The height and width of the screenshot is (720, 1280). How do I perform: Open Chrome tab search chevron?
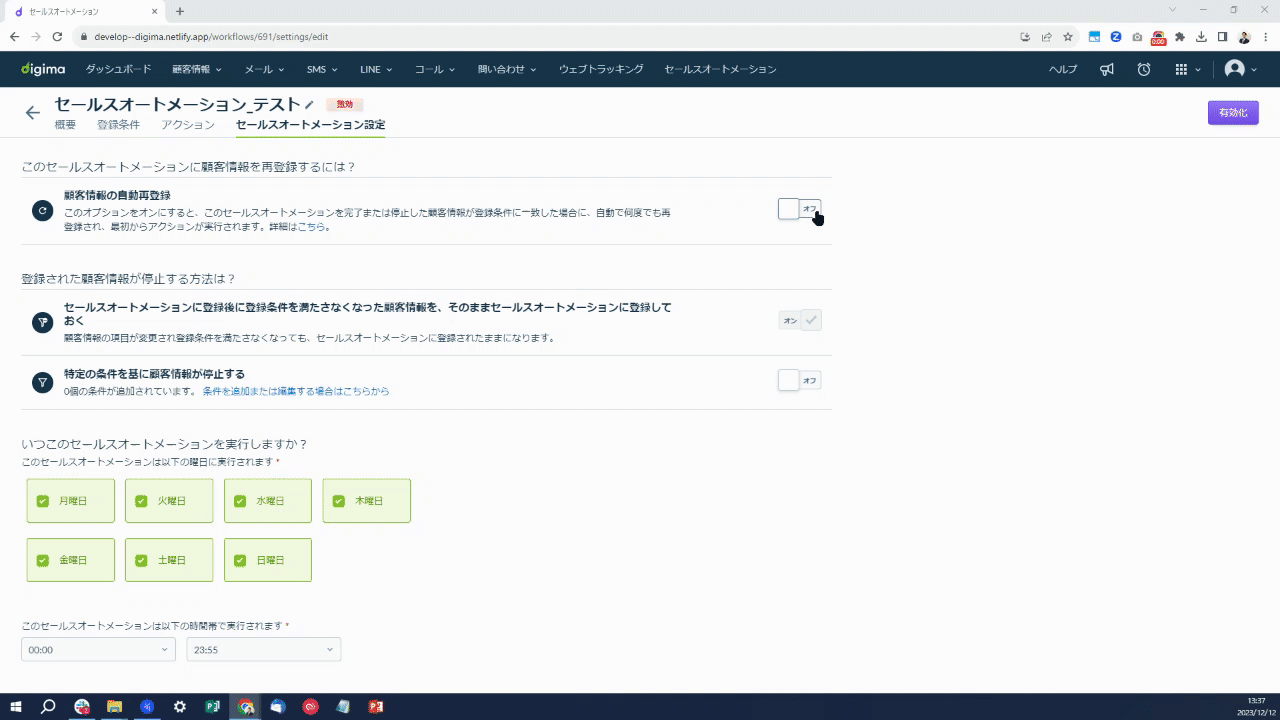tap(1172, 10)
